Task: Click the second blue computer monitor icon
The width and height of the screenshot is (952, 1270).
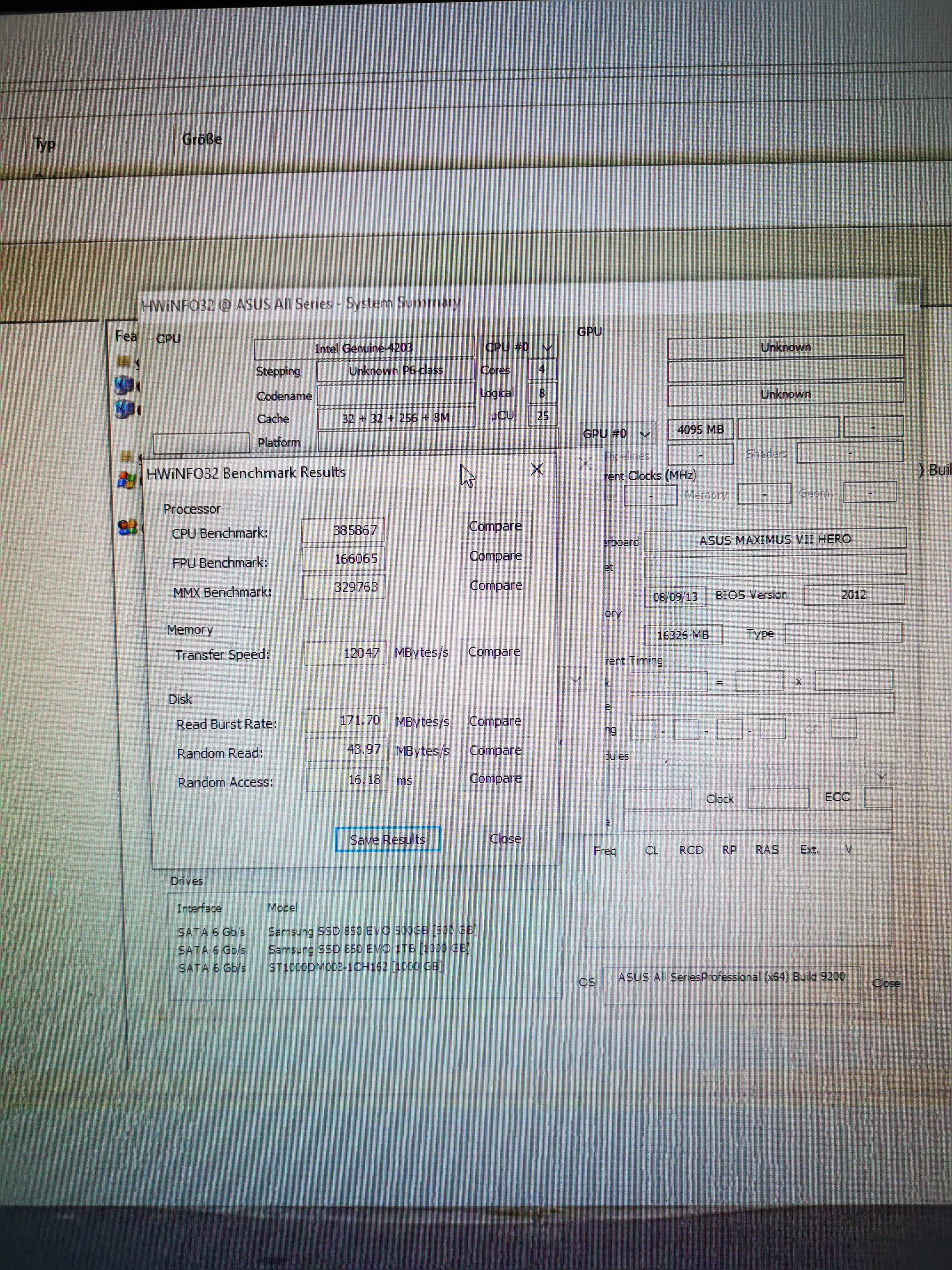Action: pos(125,409)
